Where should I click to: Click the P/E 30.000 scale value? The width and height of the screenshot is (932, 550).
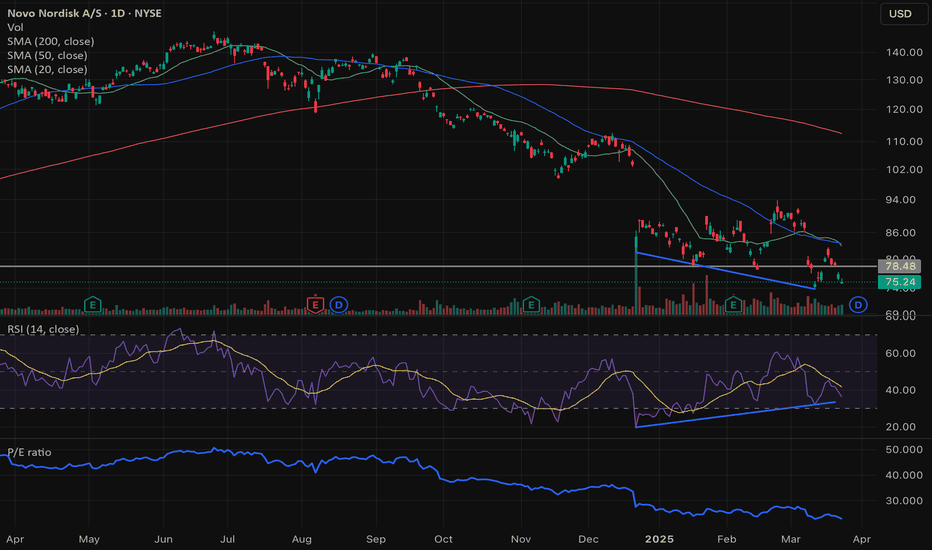[904, 501]
